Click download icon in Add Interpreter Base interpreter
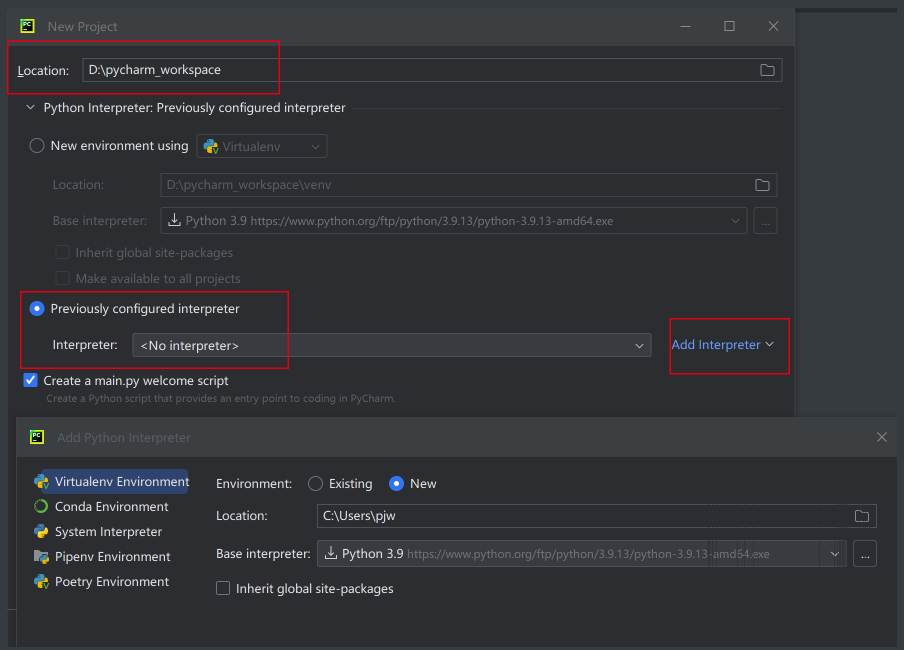The width and height of the screenshot is (904, 650). [x=331, y=553]
